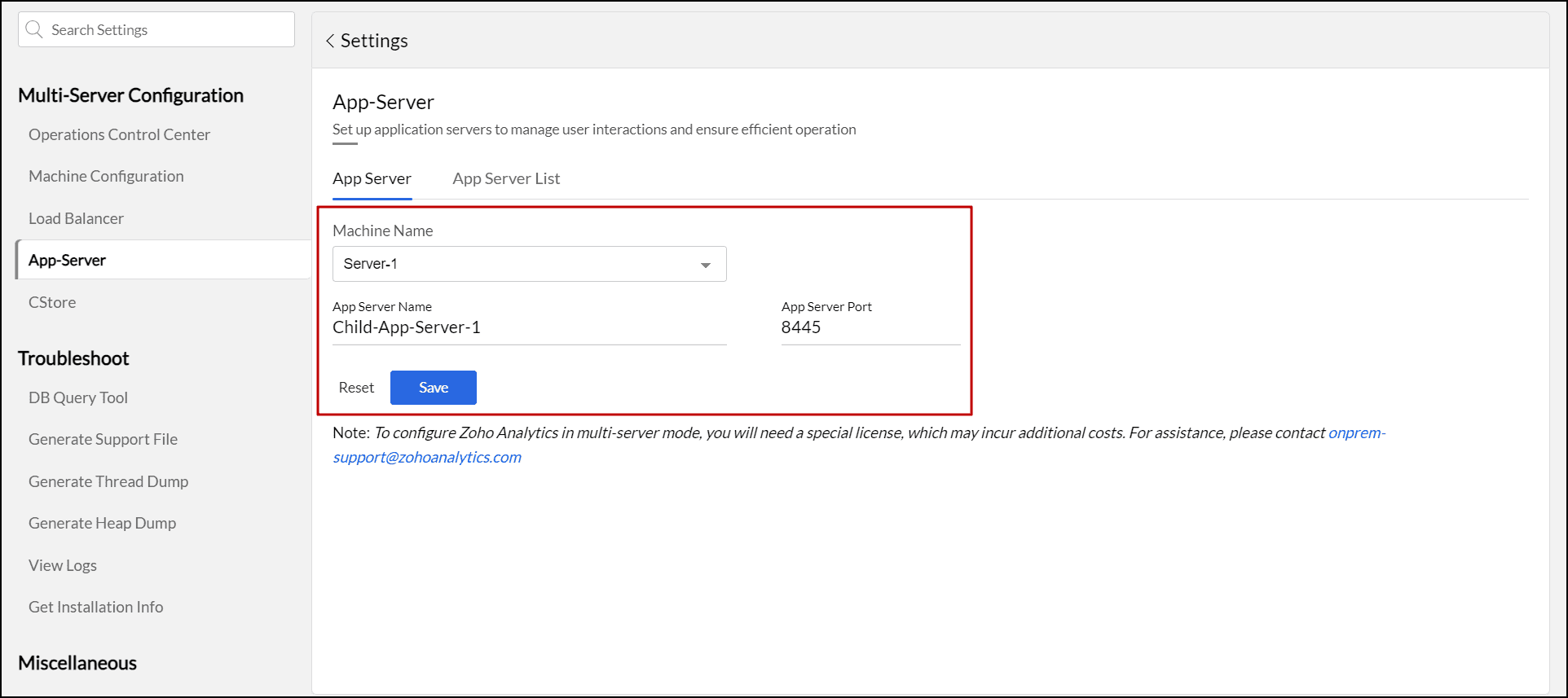
Task: Click the search magnifier icon
Action: (34, 30)
